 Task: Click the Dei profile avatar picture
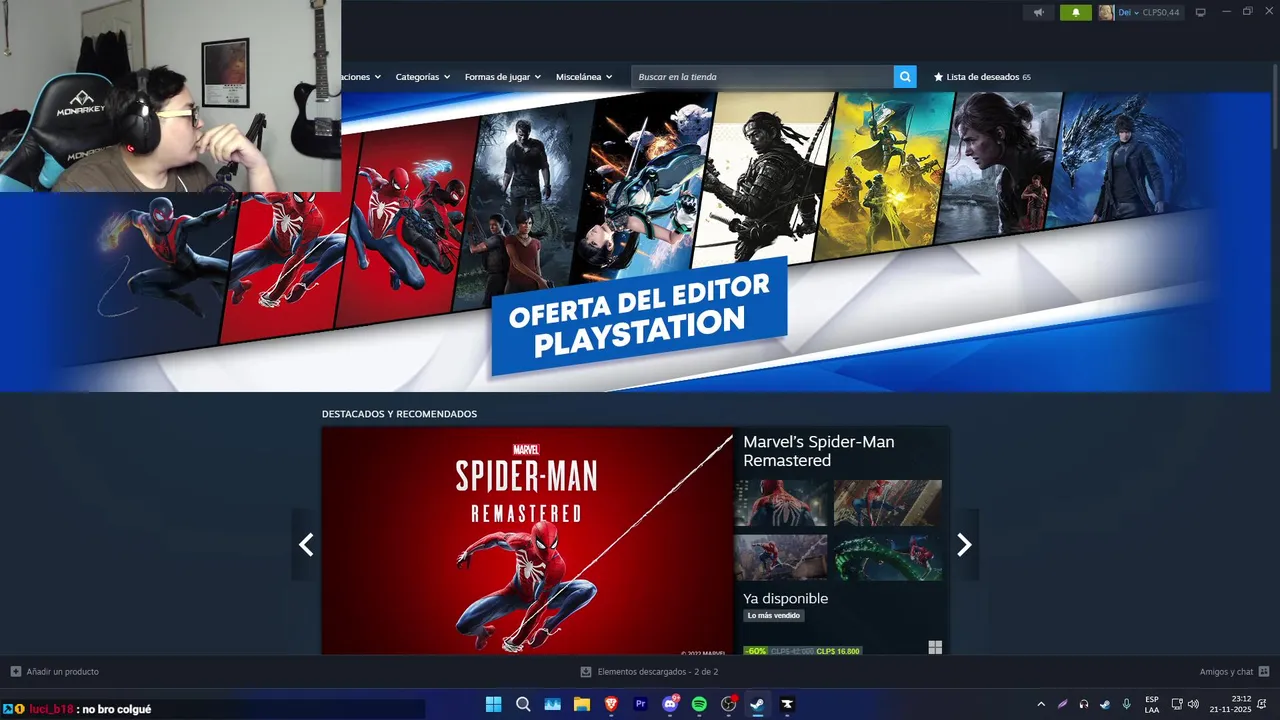(1106, 12)
